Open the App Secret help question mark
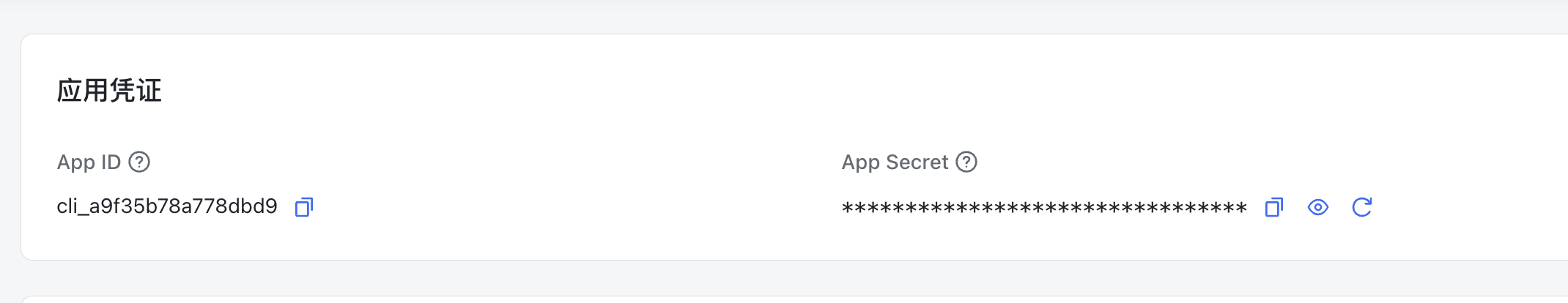 966,162
